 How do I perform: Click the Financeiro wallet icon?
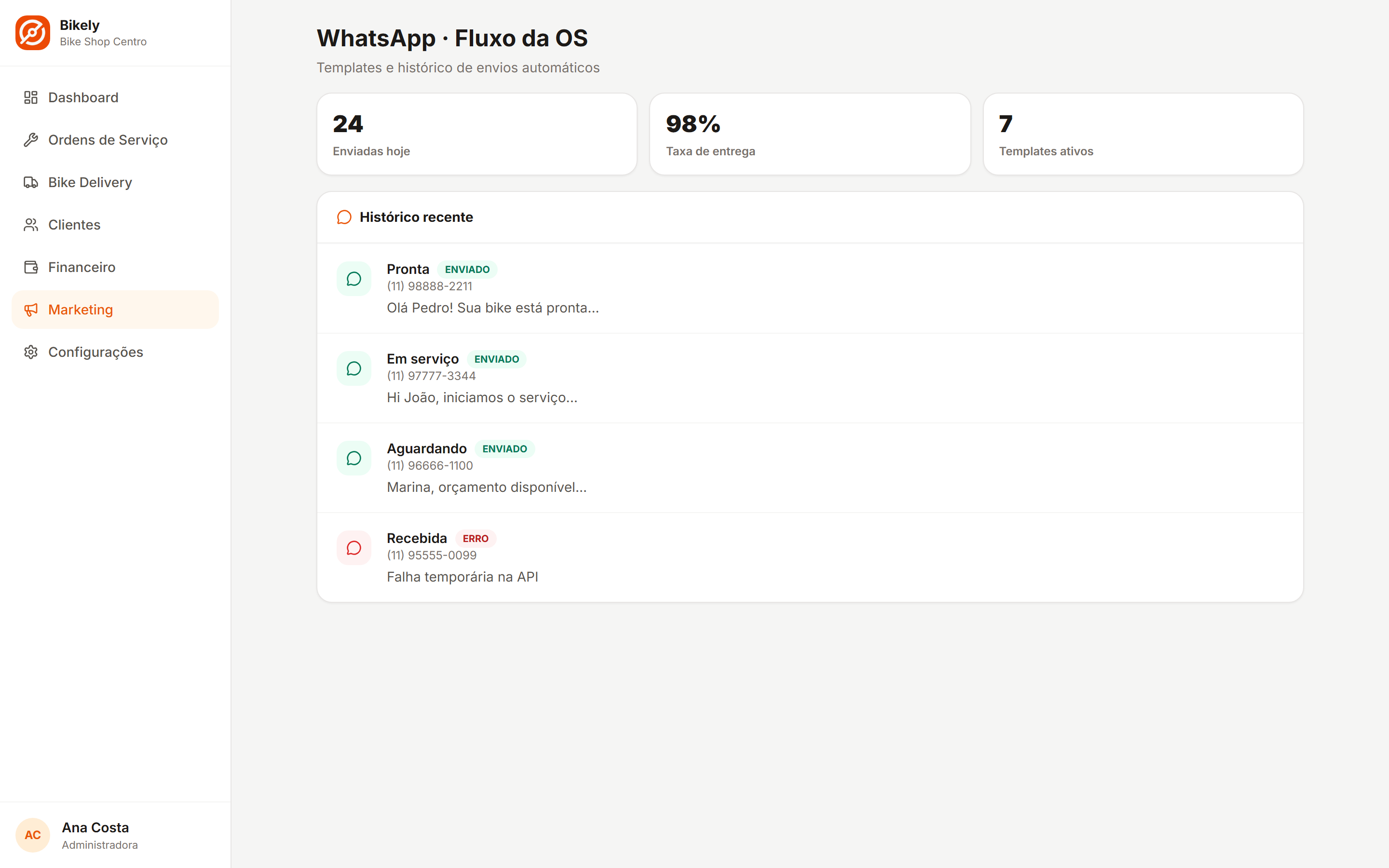(31, 268)
